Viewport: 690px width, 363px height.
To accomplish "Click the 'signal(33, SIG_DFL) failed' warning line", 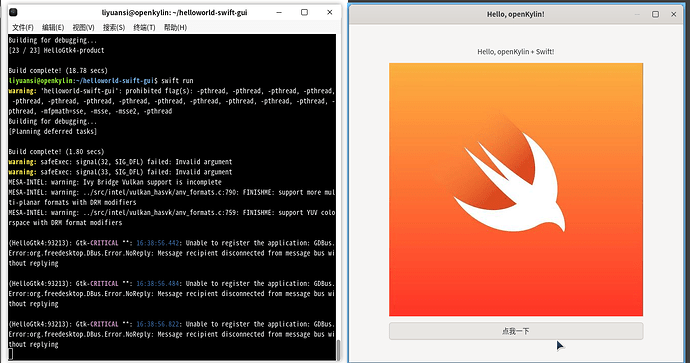I will [120, 172].
